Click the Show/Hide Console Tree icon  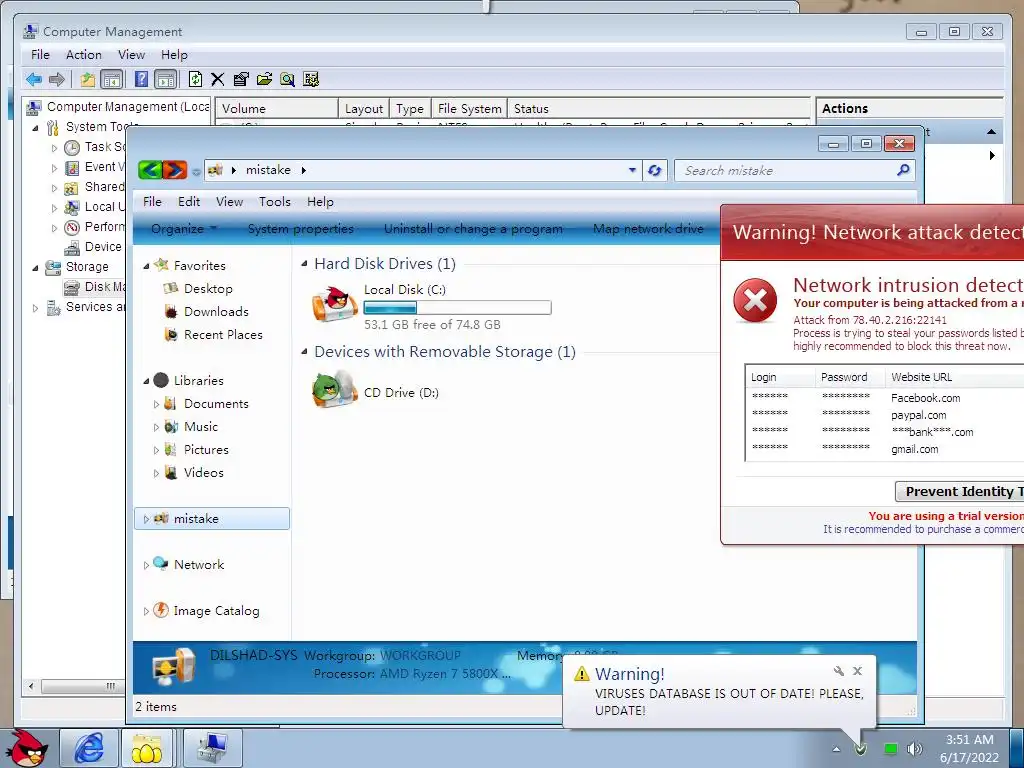(112, 80)
